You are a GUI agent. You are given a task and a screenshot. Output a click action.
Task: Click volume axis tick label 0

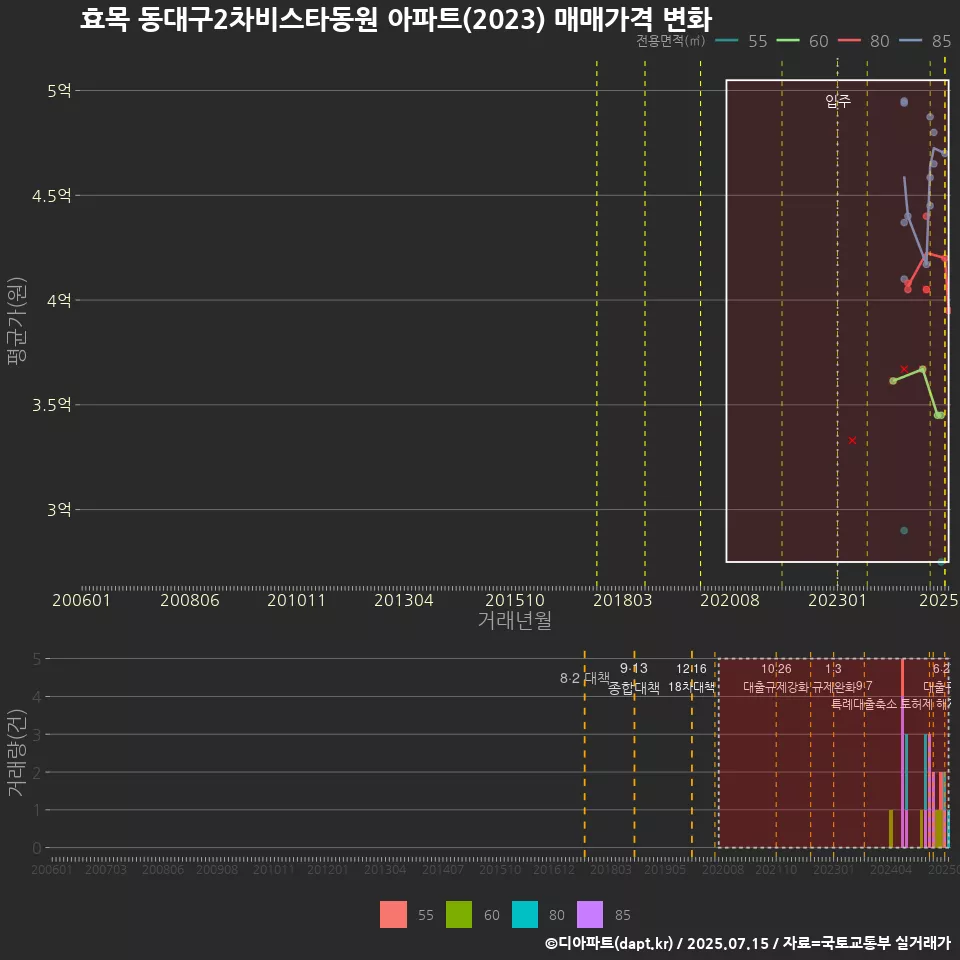tap(37, 848)
